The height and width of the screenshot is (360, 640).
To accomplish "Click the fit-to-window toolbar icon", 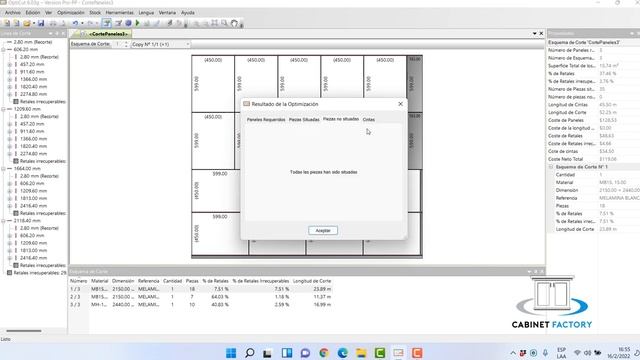I will (x=214, y=23).
